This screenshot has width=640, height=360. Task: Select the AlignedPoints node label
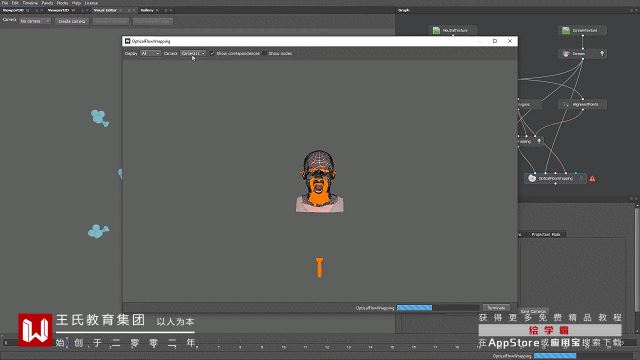pyautogui.click(x=585, y=104)
